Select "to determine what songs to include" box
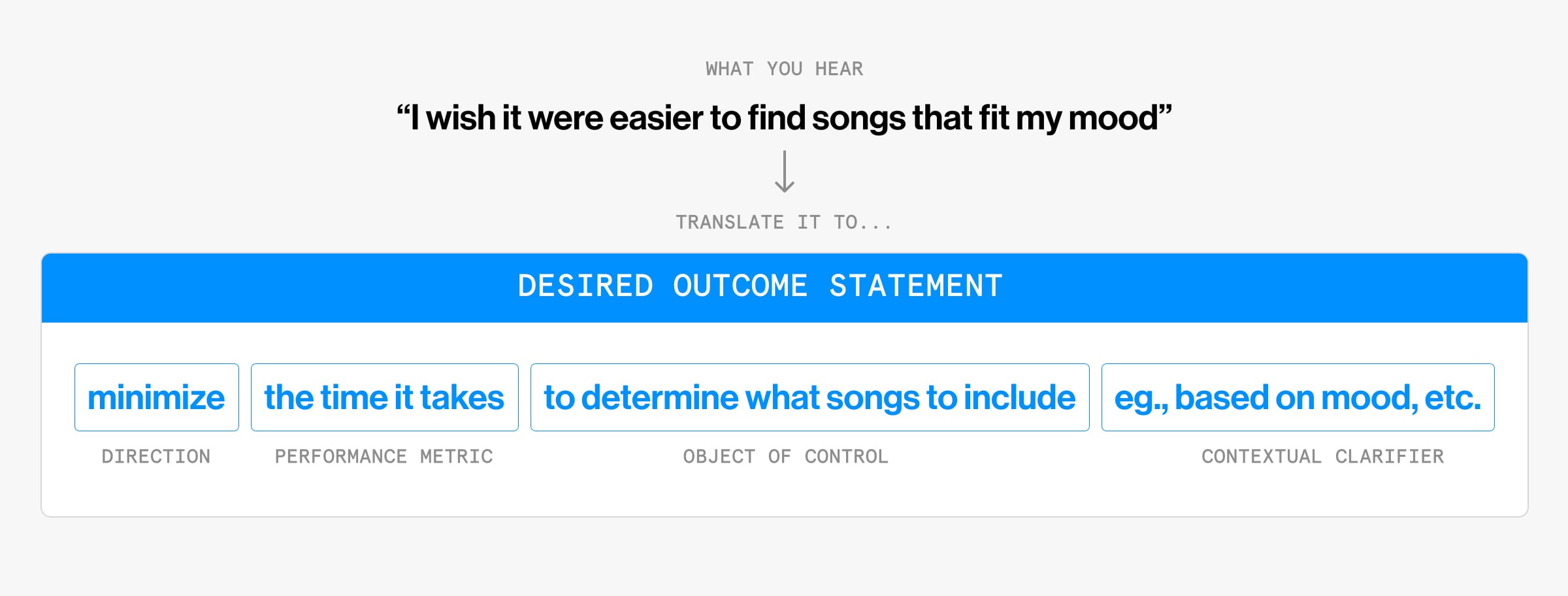The width and height of the screenshot is (1568, 596). click(809, 397)
